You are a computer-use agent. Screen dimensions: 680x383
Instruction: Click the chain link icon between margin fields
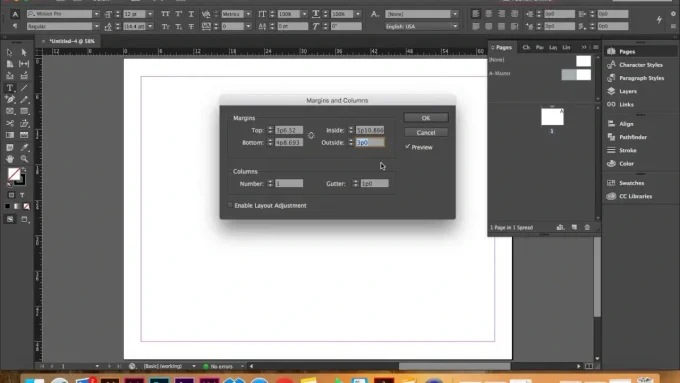point(311,136)
